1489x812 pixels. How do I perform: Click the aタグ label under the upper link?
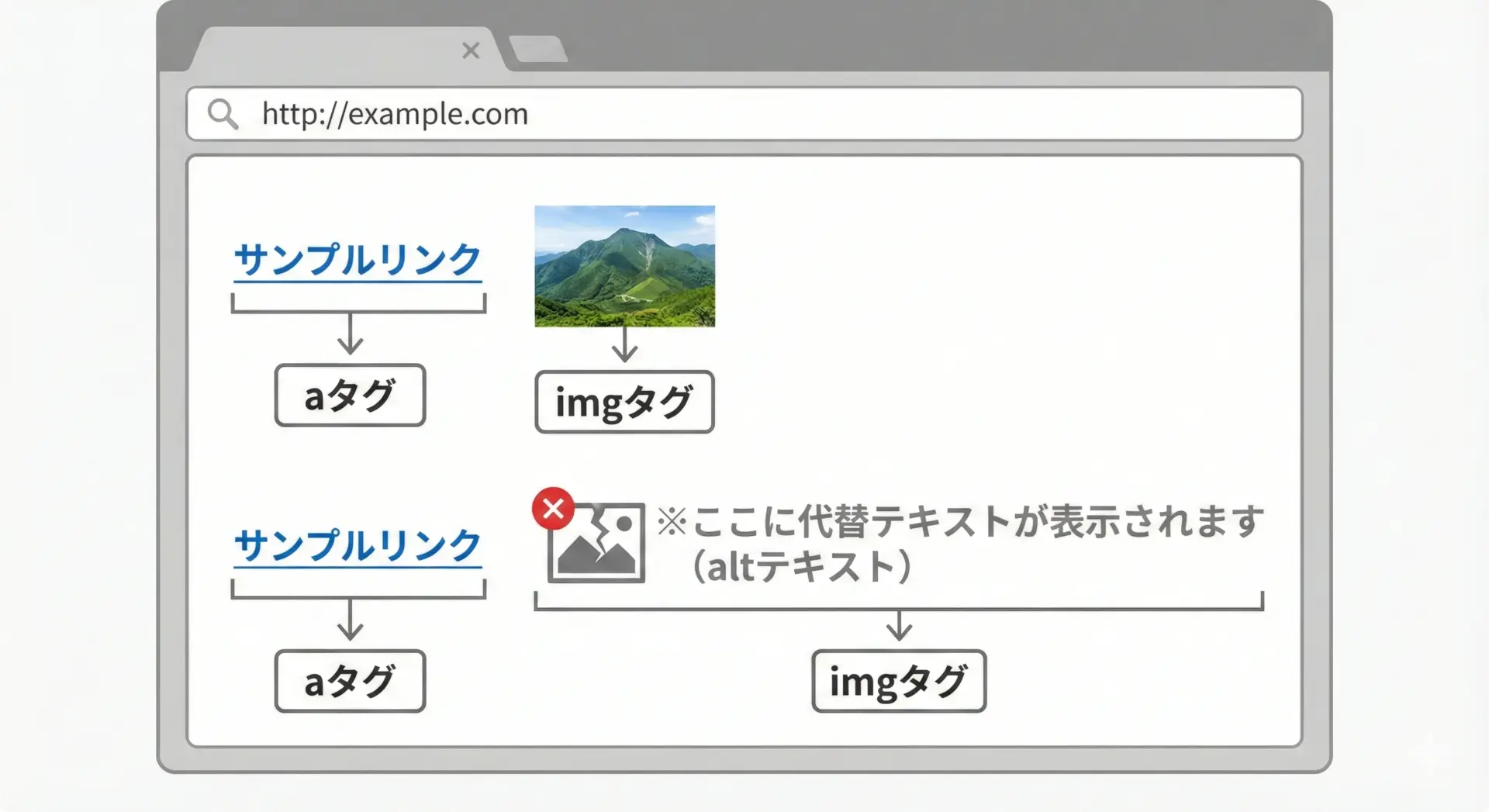350,396
